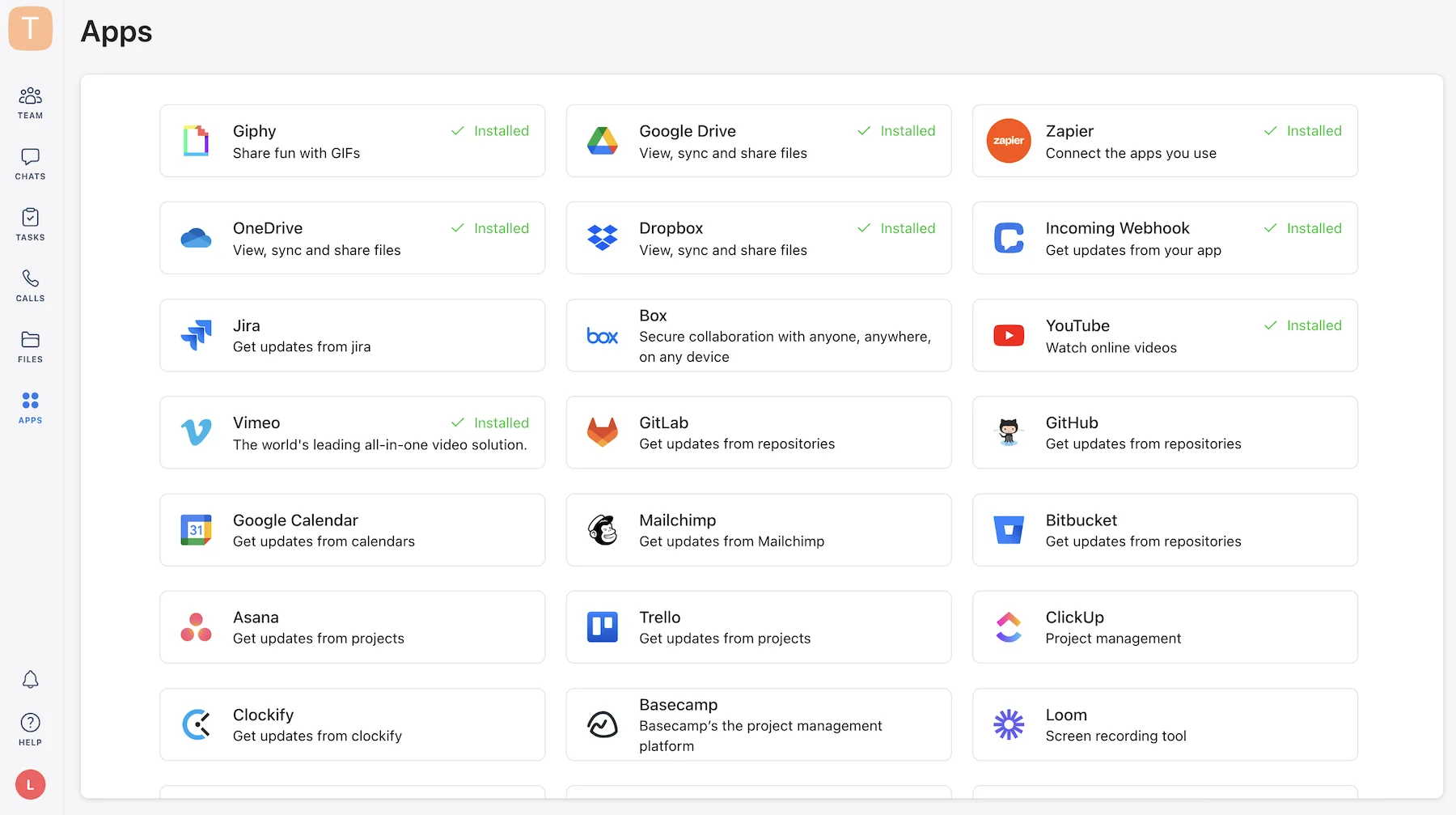Screen dimensions: 1456x815
Task: Select the Zapier app icon
Action: click(1008, 141)
